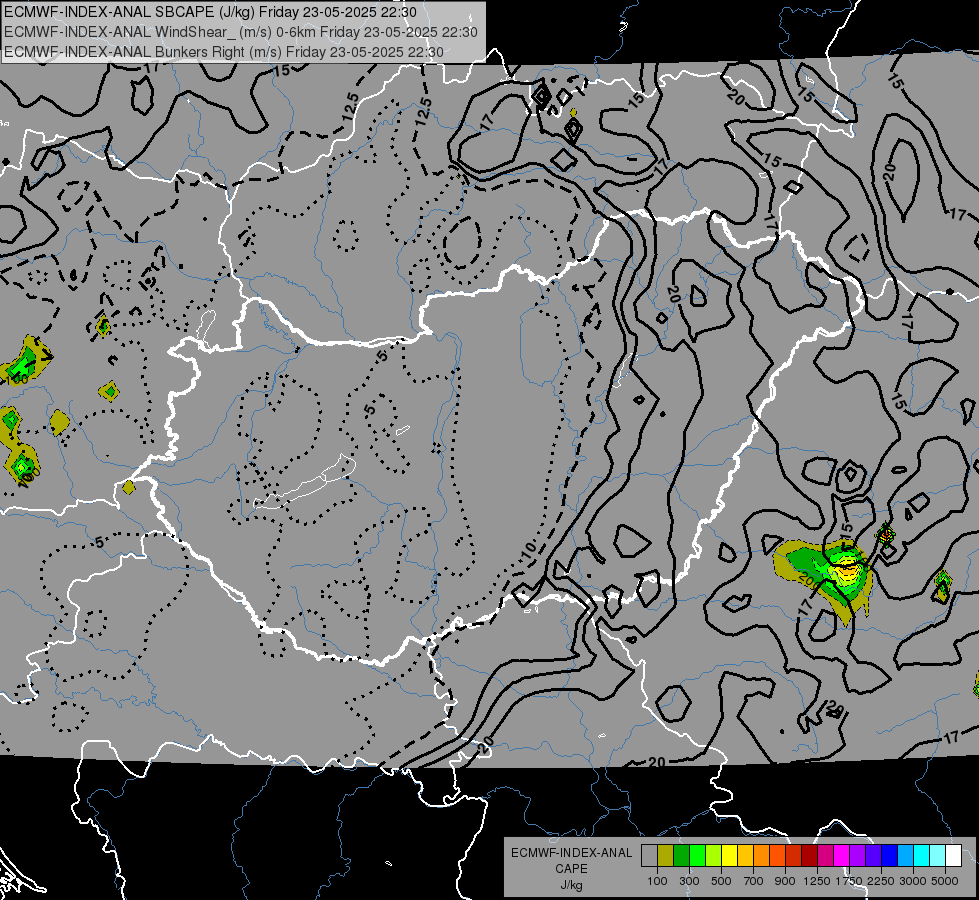Click the 3000 legend value
Screen dimensions: 979x900
pyautogui.click(x=913, y=881)
